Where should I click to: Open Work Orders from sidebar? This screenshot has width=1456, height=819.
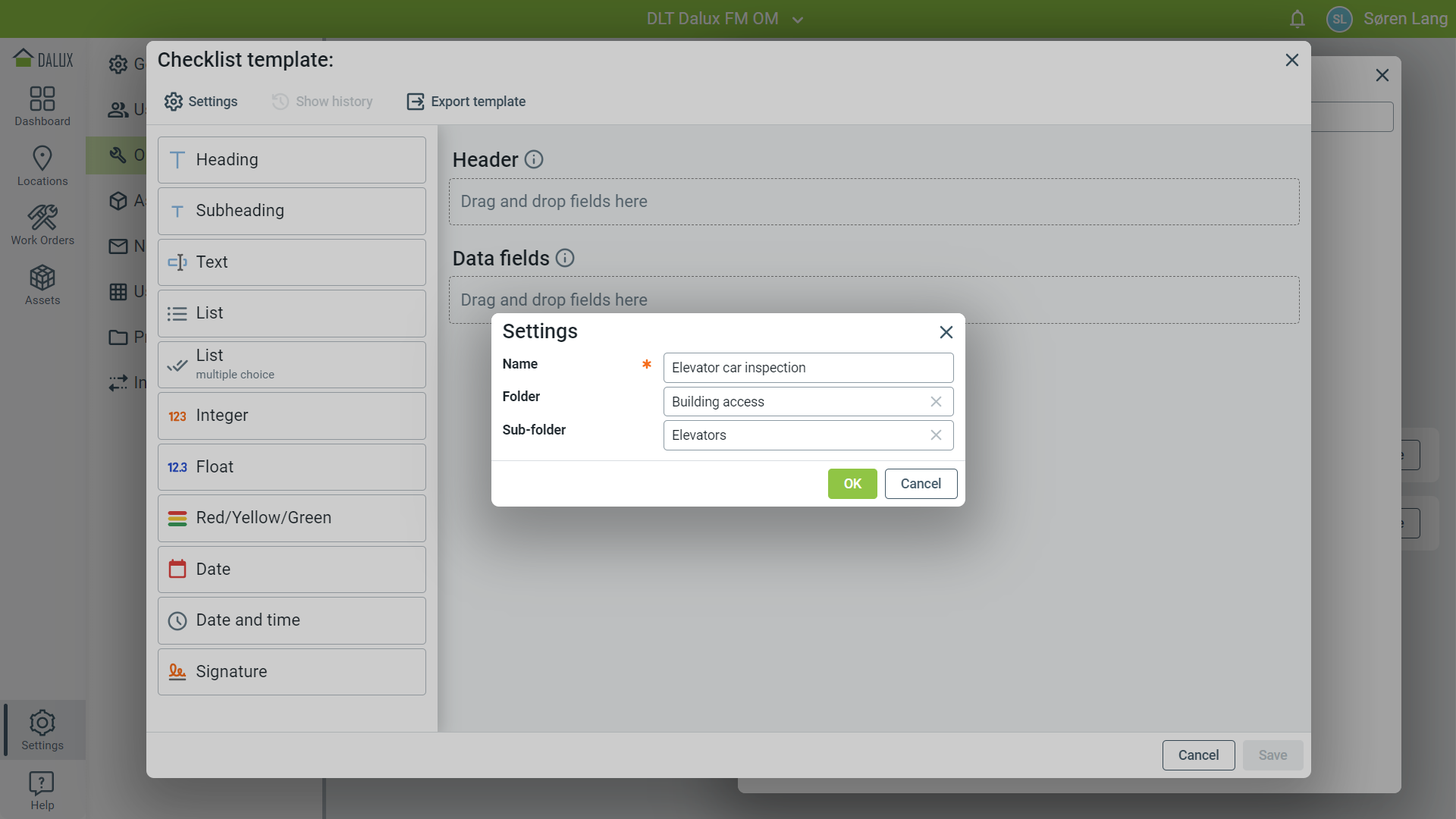point(42,225)
